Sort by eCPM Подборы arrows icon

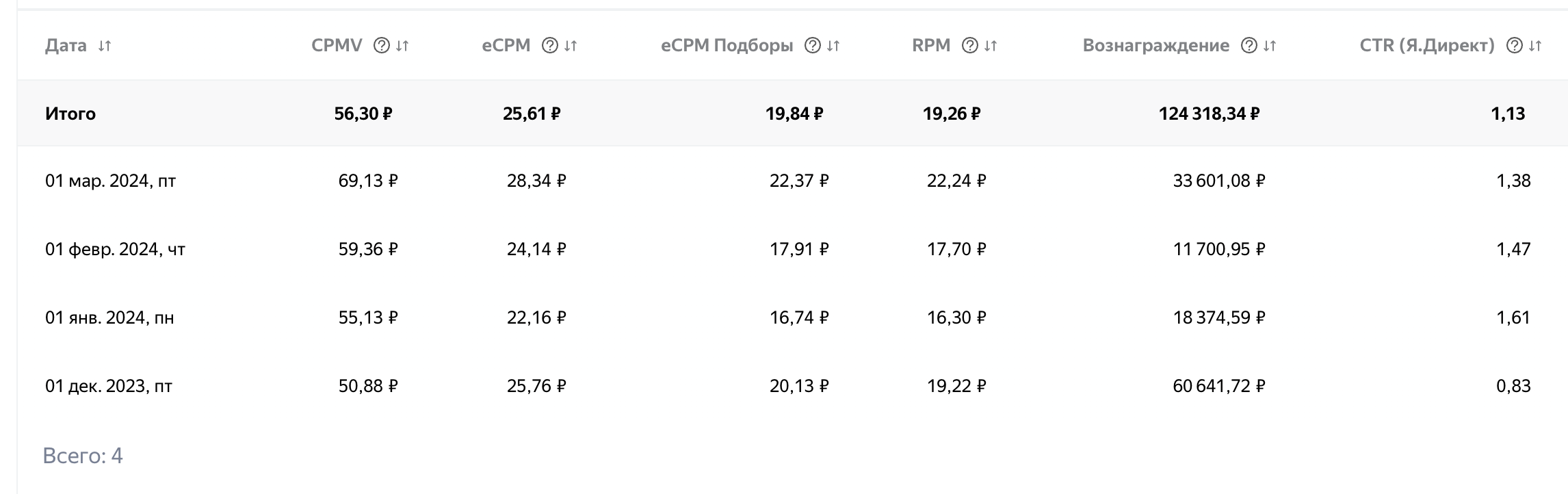point(833,46)
